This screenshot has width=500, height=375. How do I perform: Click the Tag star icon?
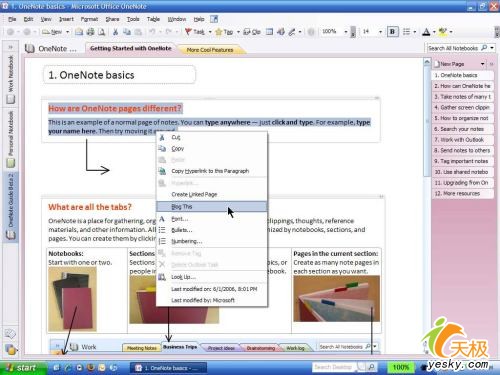pyautogui.click(x=219, y=32)
